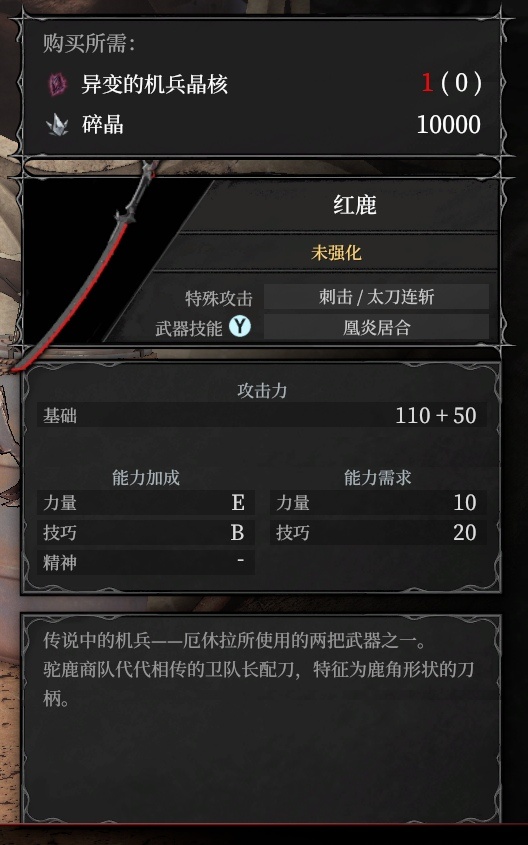This screenshot has height=845, width=528.
Task: Click the 力量 requirement row showing 10
Action: pos(378,503)
